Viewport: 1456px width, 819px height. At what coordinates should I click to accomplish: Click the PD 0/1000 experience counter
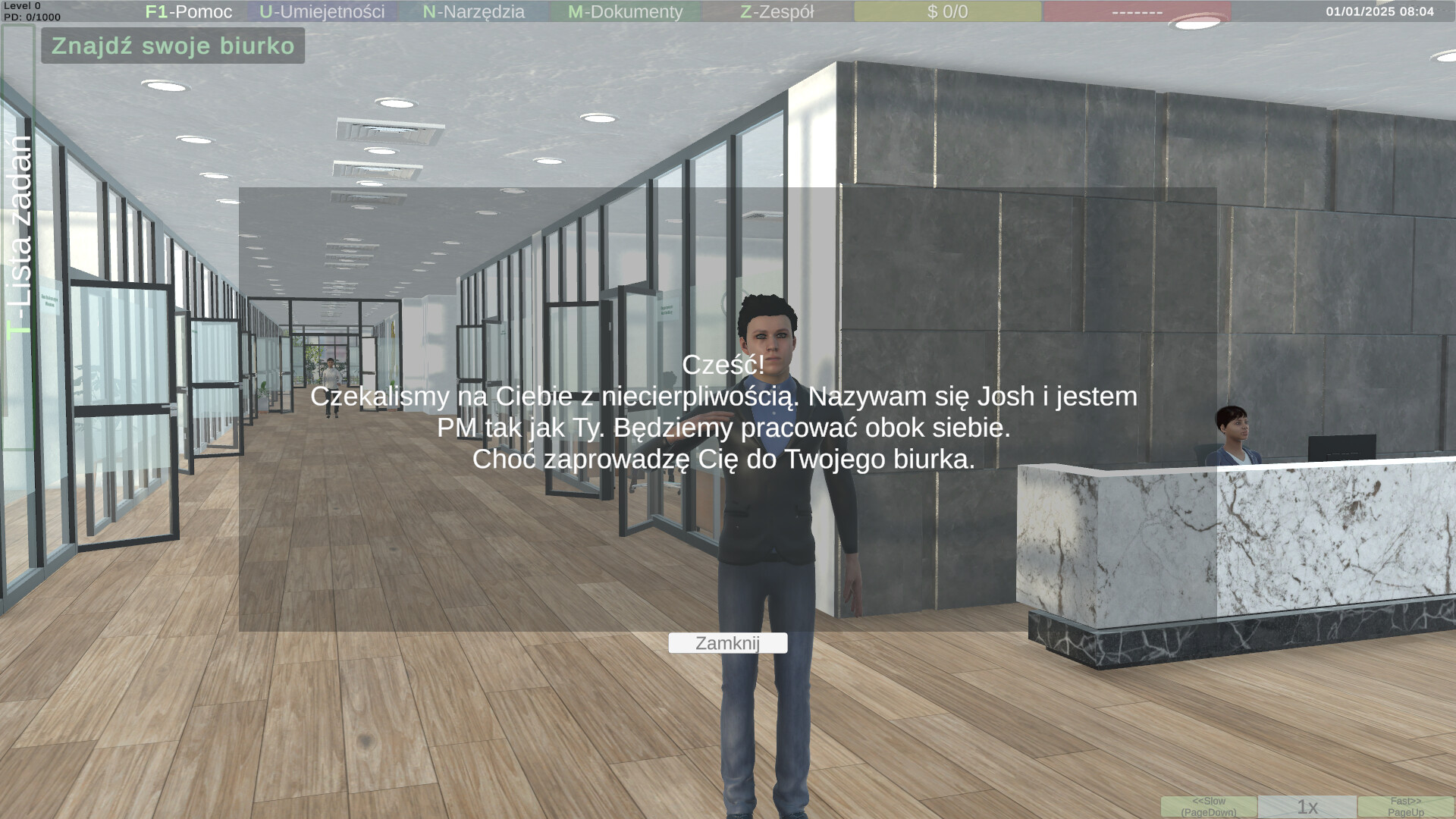click(x=32, y=15)
